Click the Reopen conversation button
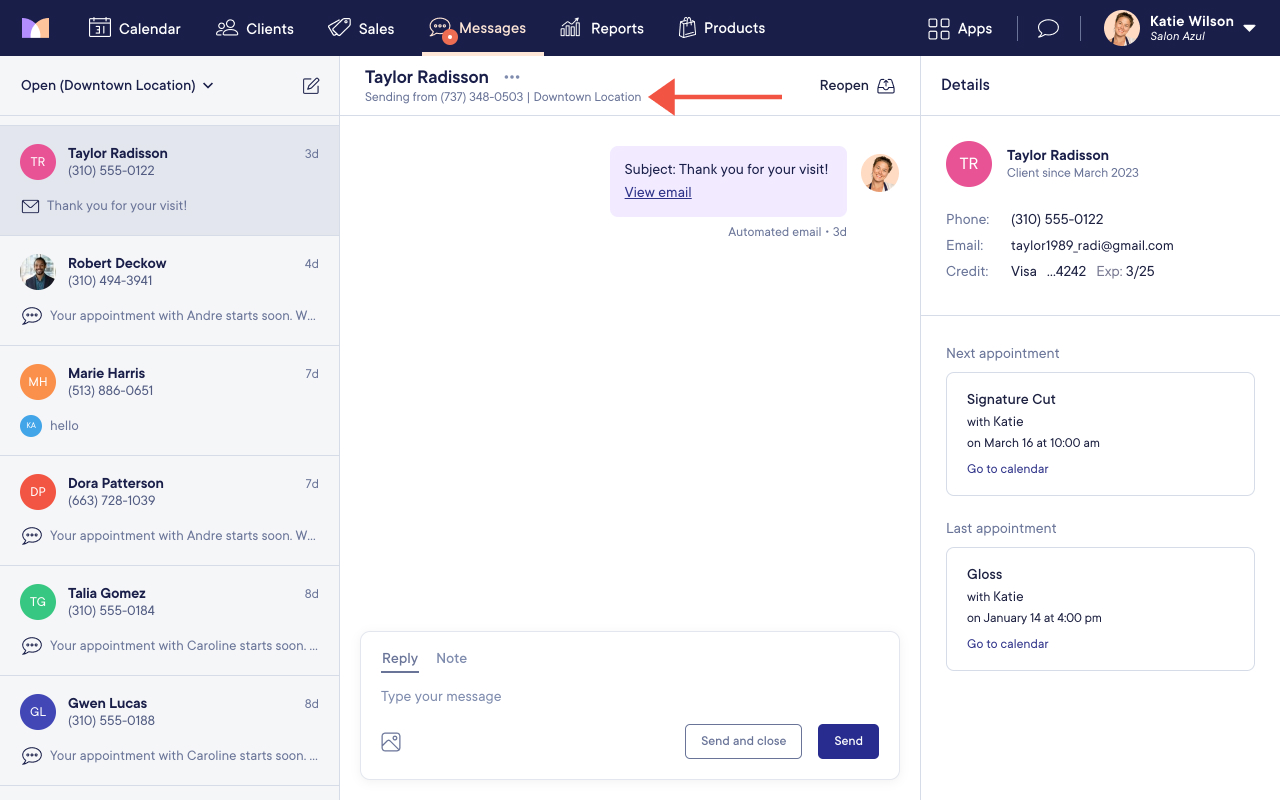The width and height of the screenshot is (1280, 800). click(x=855, y=85)
